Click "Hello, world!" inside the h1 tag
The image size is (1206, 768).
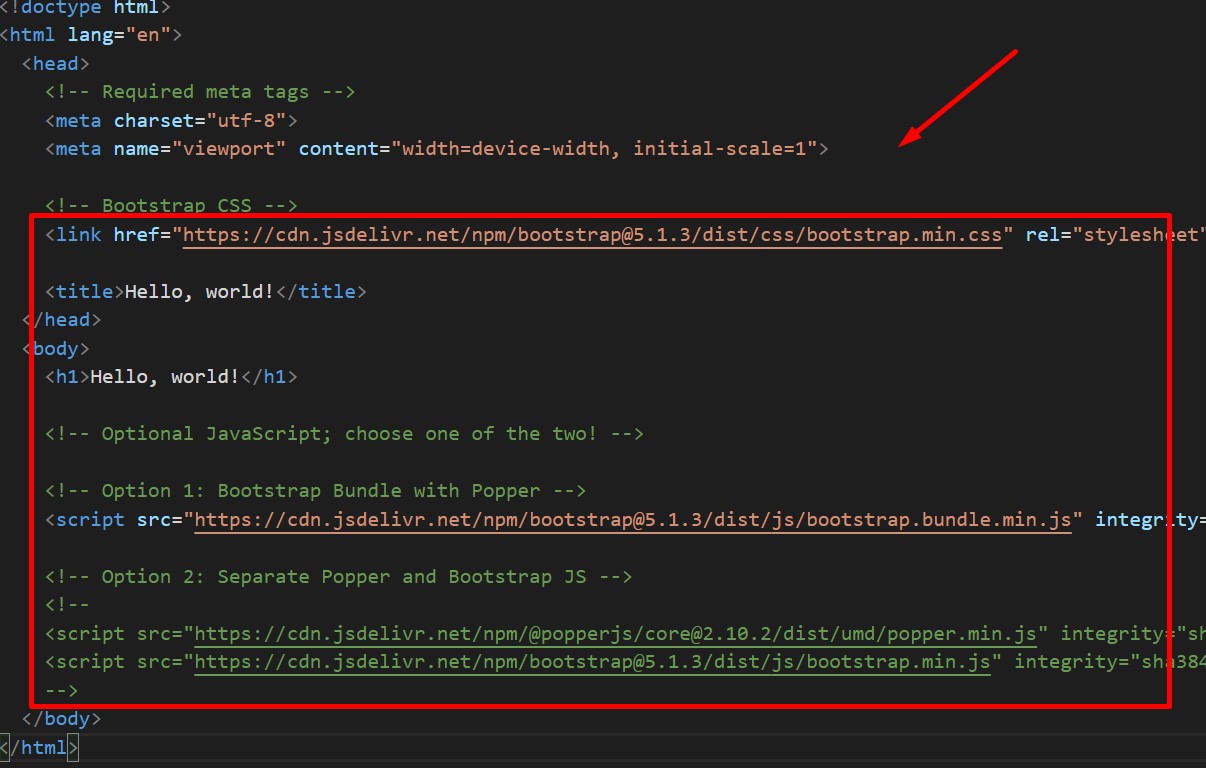point(165,377)
